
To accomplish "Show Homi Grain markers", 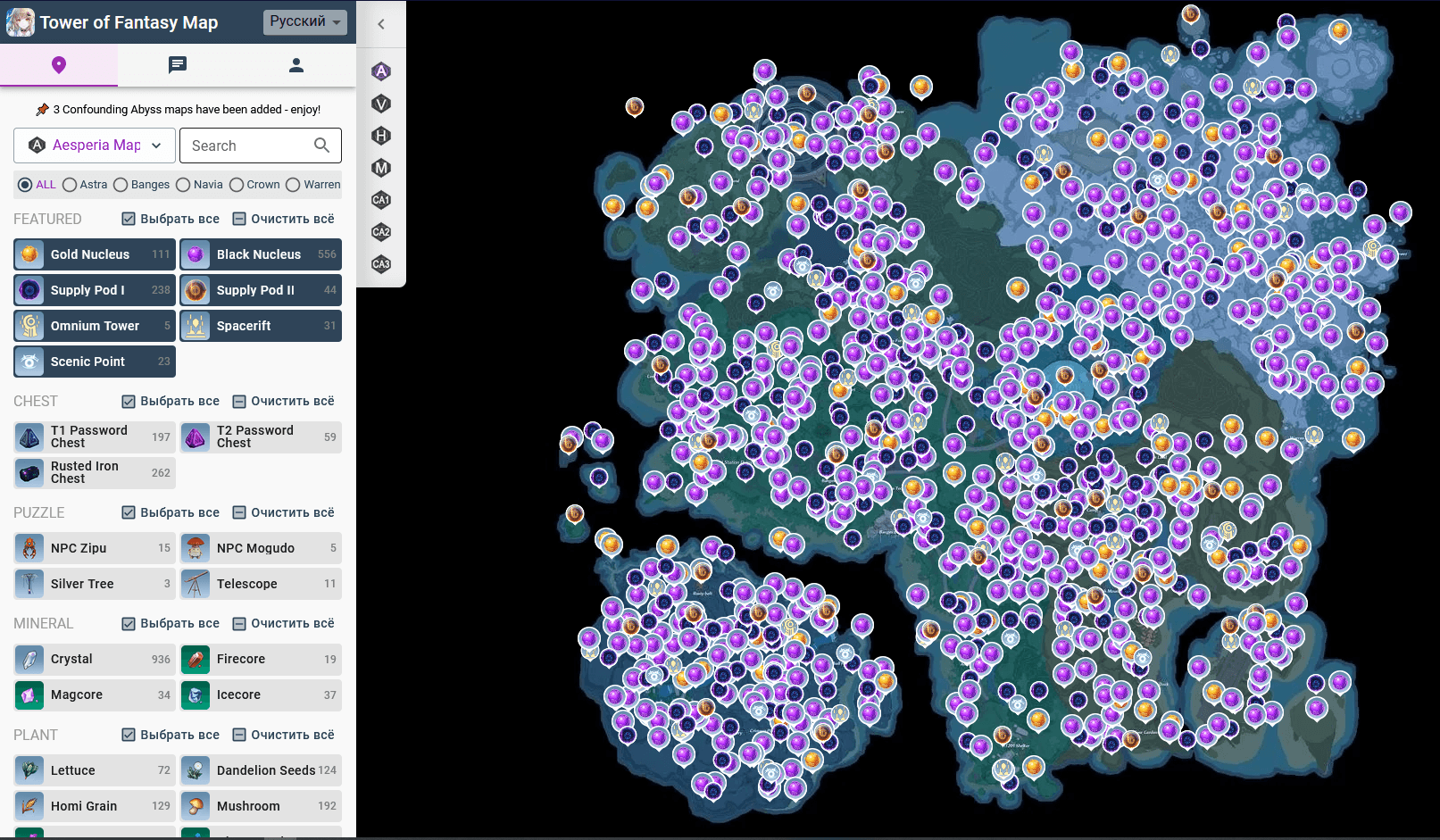I will (x=95, y=806).
